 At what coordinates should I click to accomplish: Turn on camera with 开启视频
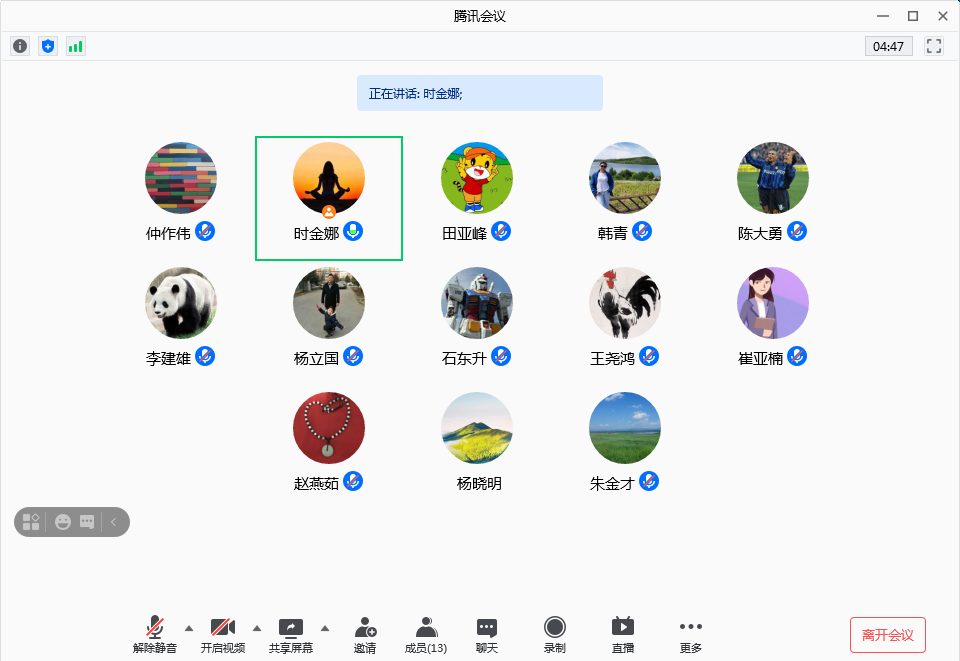pyautogui.click(x=222, y=634)
